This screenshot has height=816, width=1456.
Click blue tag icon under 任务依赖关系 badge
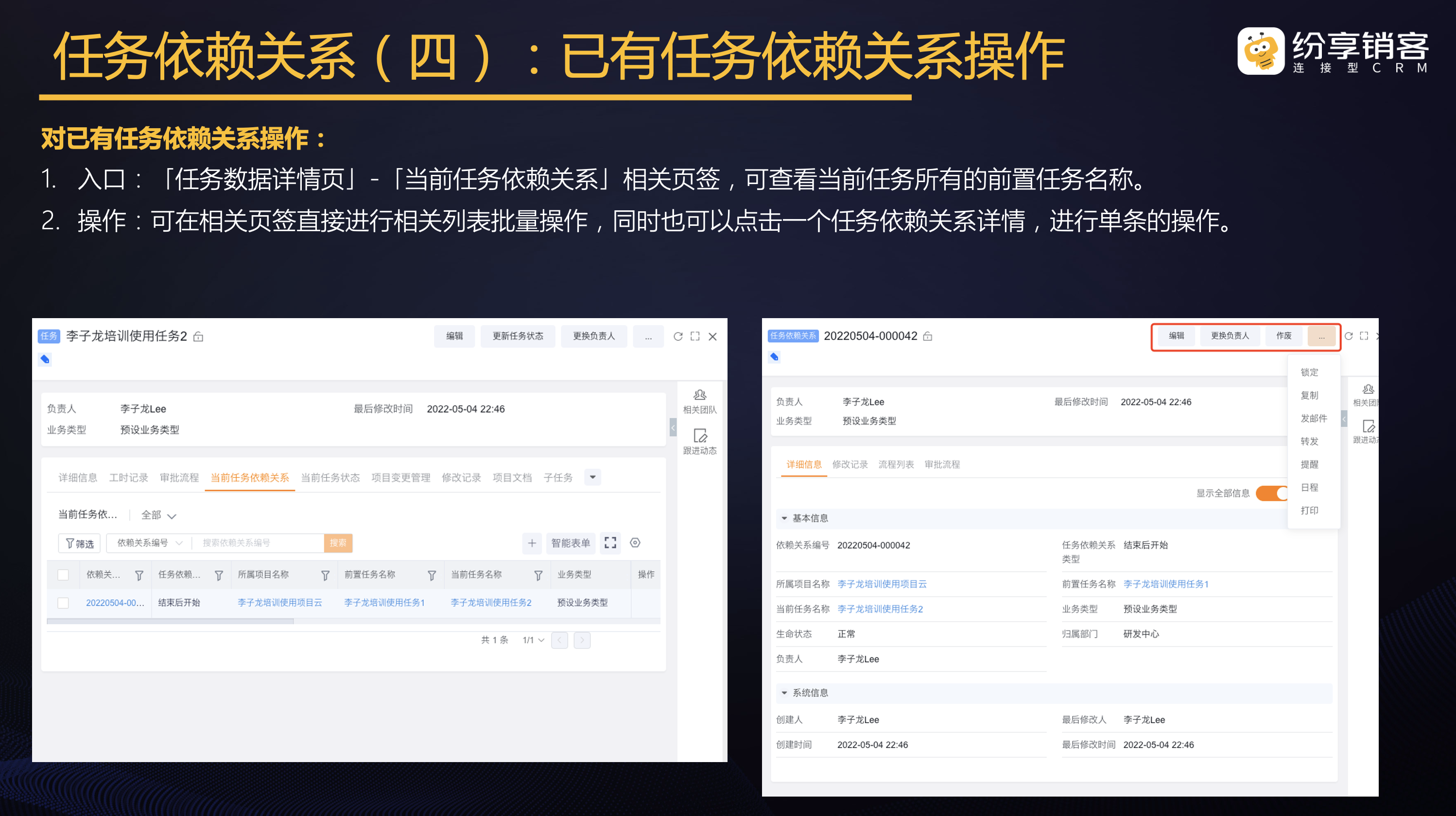[774, 357]
